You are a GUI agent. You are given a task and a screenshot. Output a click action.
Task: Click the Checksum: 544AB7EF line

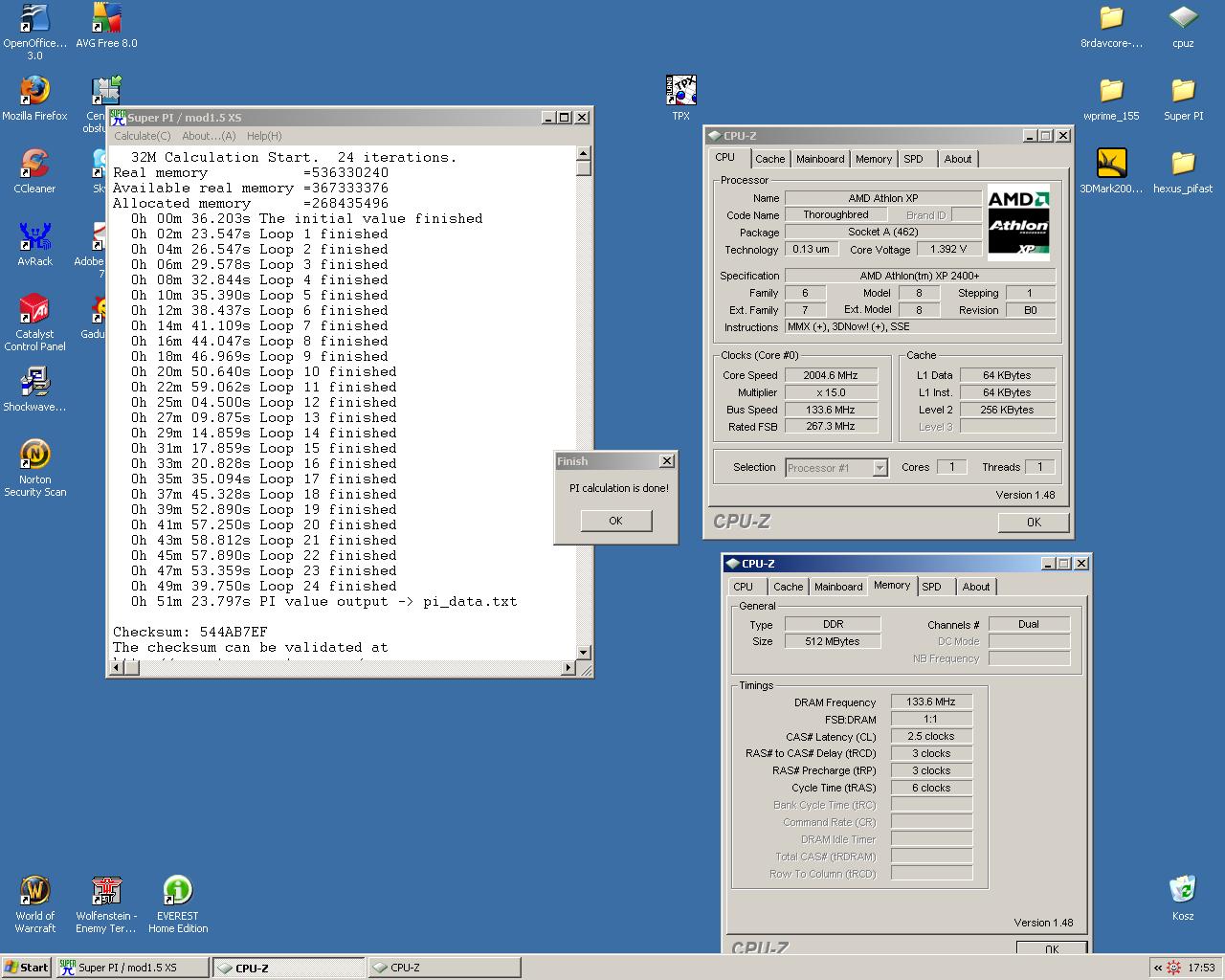[190, 632]
